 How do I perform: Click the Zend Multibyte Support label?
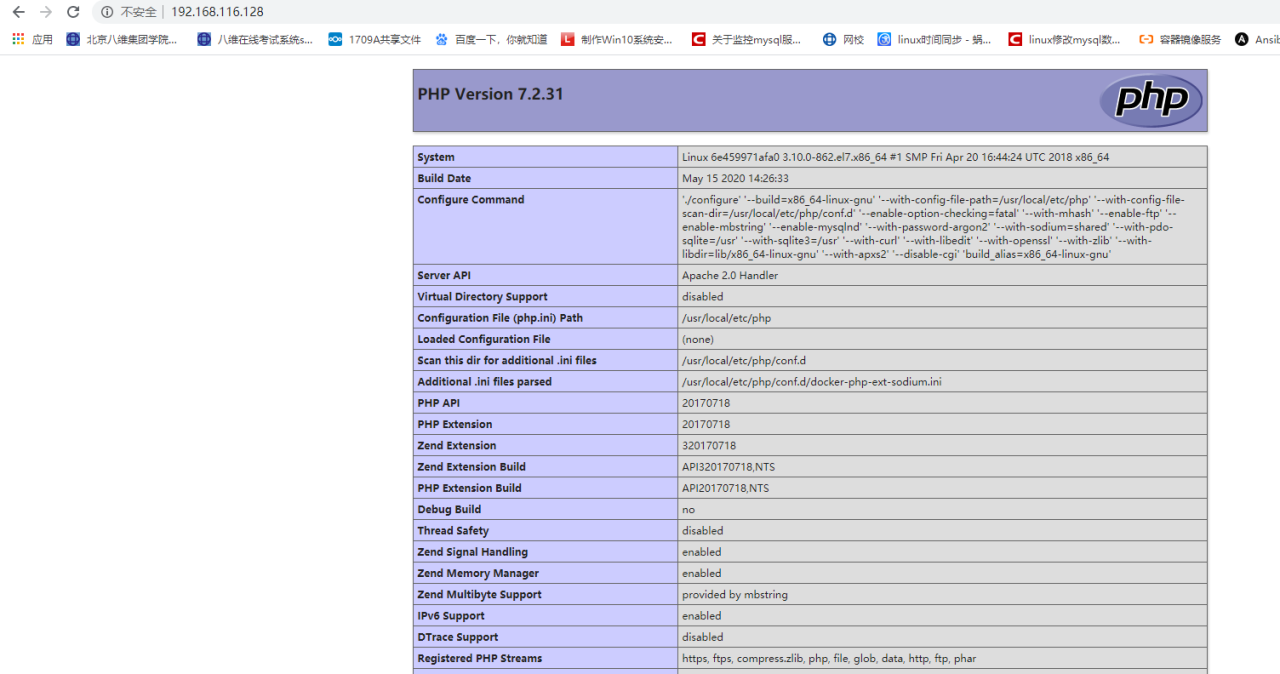(x=480, y=594)
